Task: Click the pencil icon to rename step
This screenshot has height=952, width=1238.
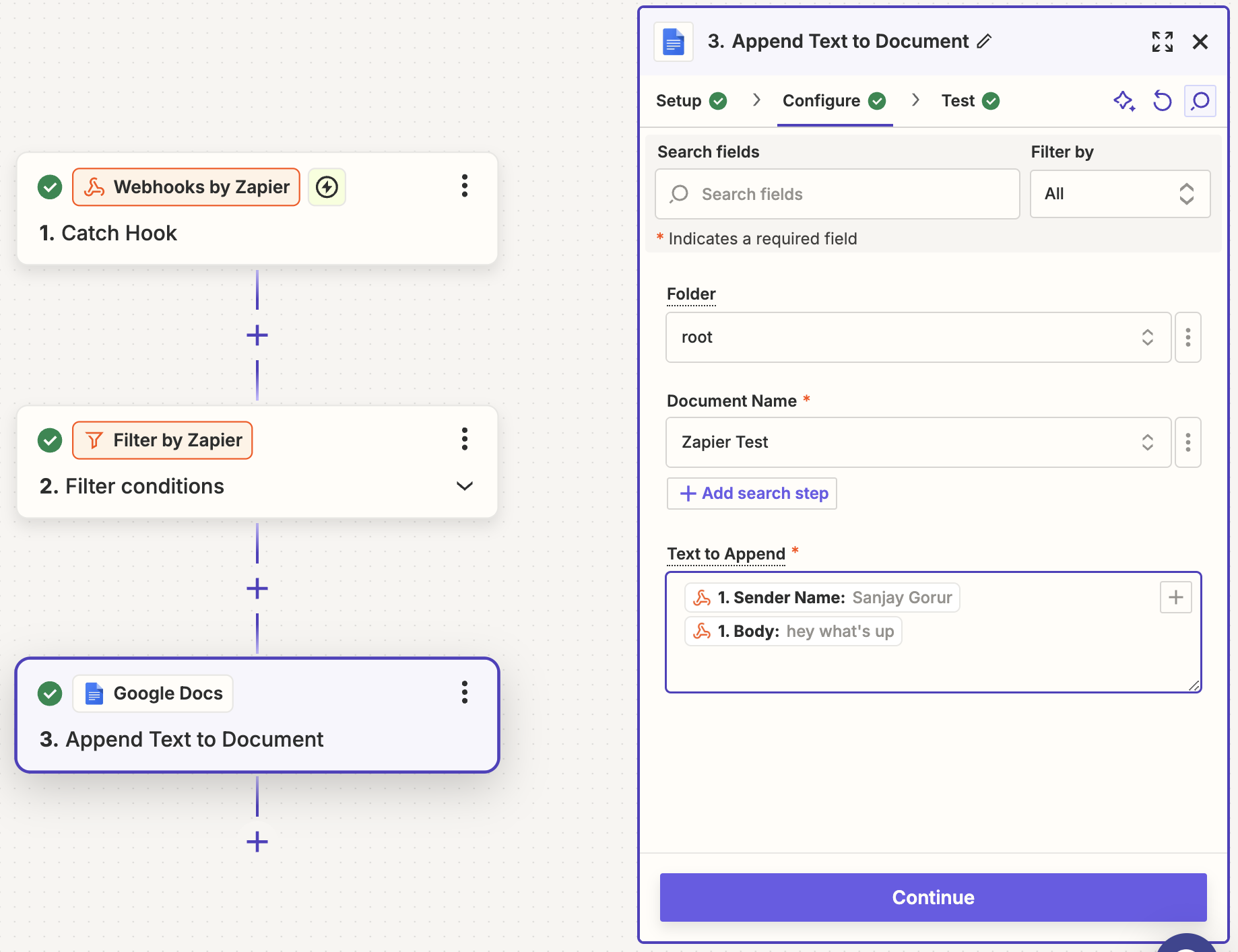Action: pos(984,41)
